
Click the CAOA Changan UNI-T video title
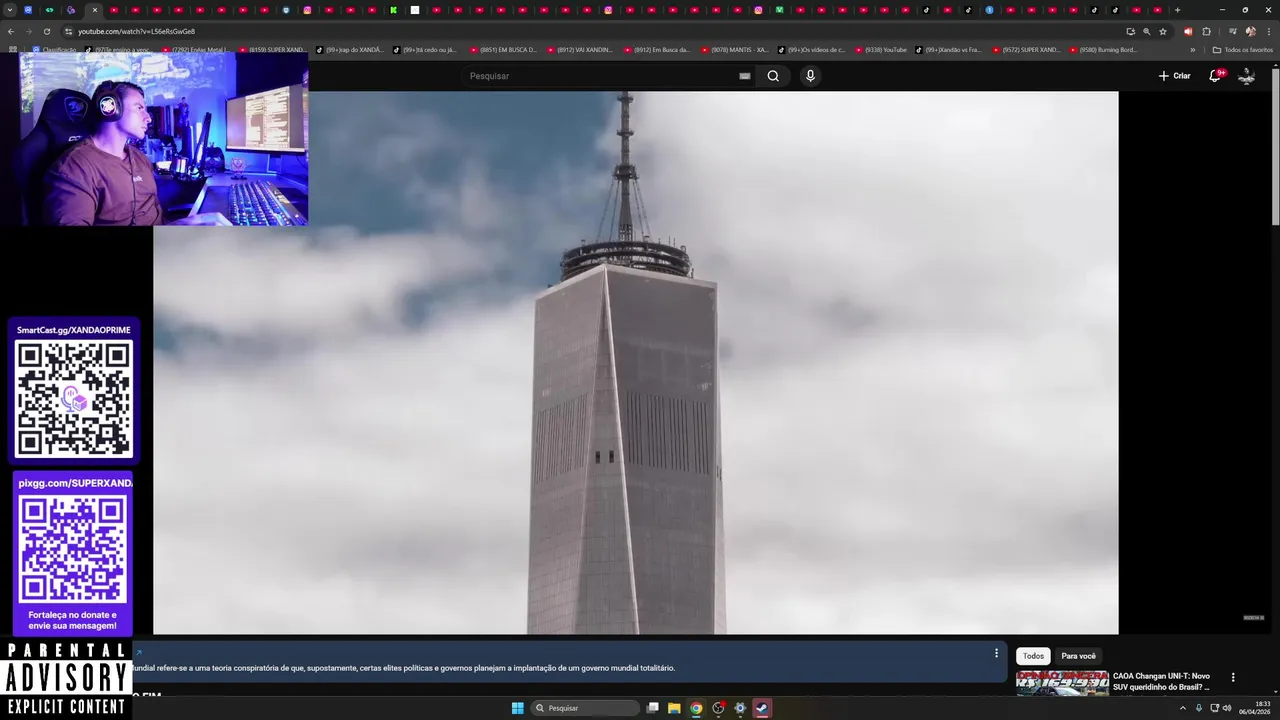(x=1161, y=682)
